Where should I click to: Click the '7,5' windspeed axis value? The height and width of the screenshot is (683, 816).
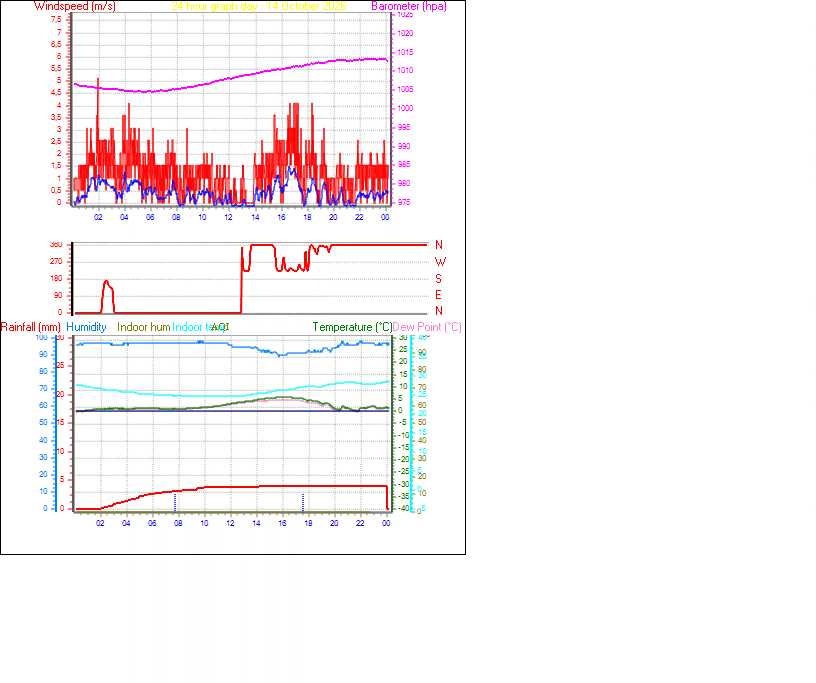point(56,19)
